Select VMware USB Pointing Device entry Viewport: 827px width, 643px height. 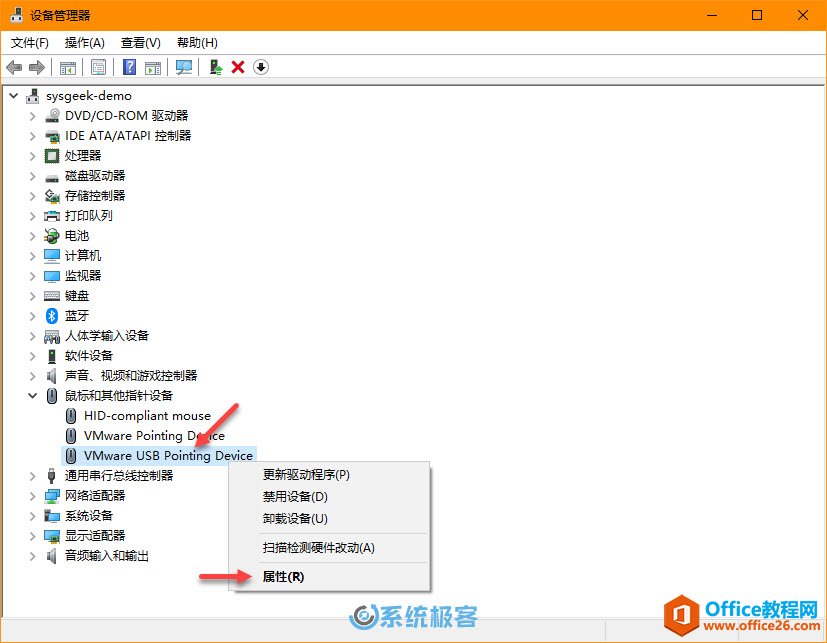point(168,456)
